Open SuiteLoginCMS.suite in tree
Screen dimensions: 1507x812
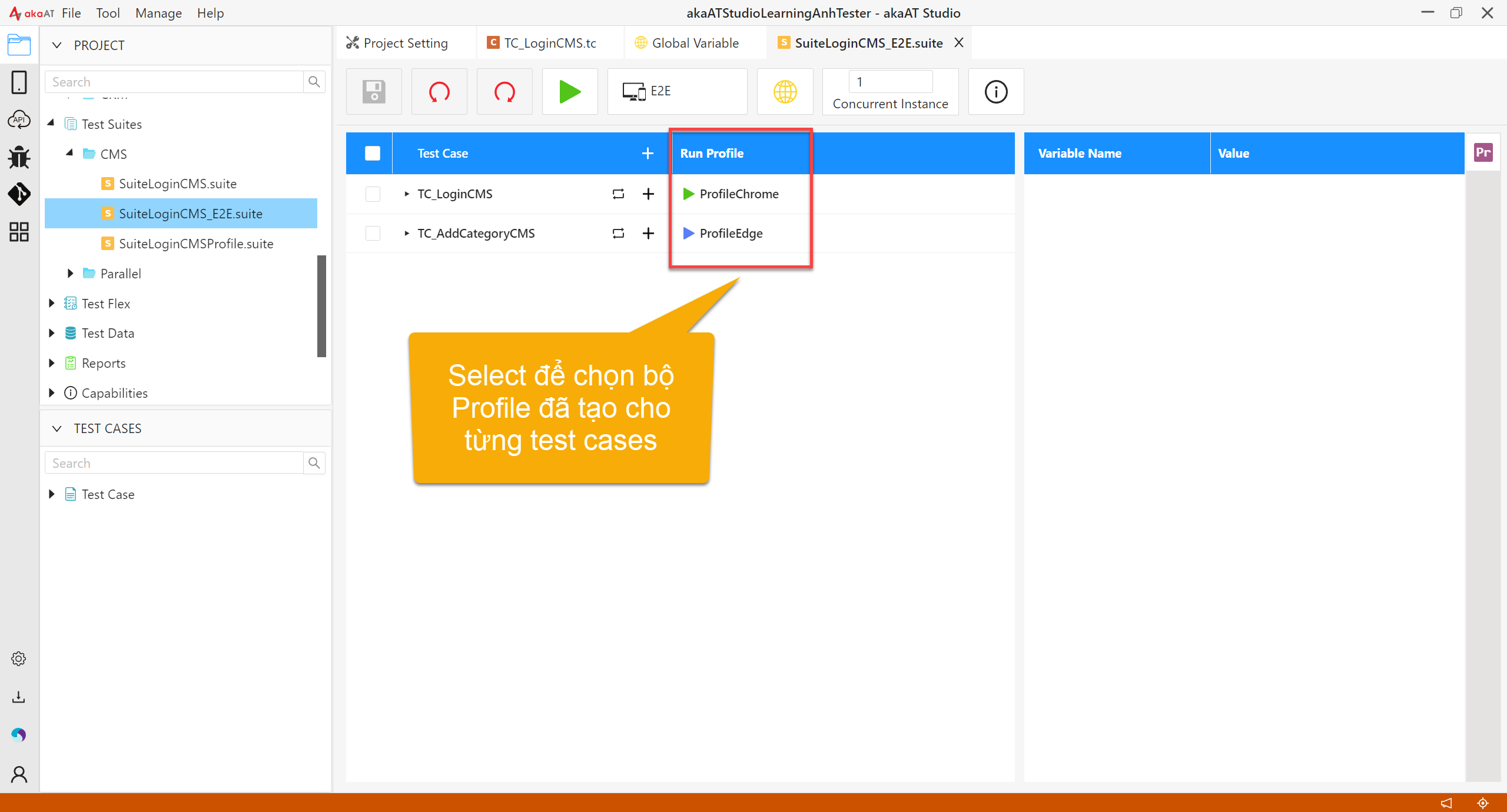(178, 184)
